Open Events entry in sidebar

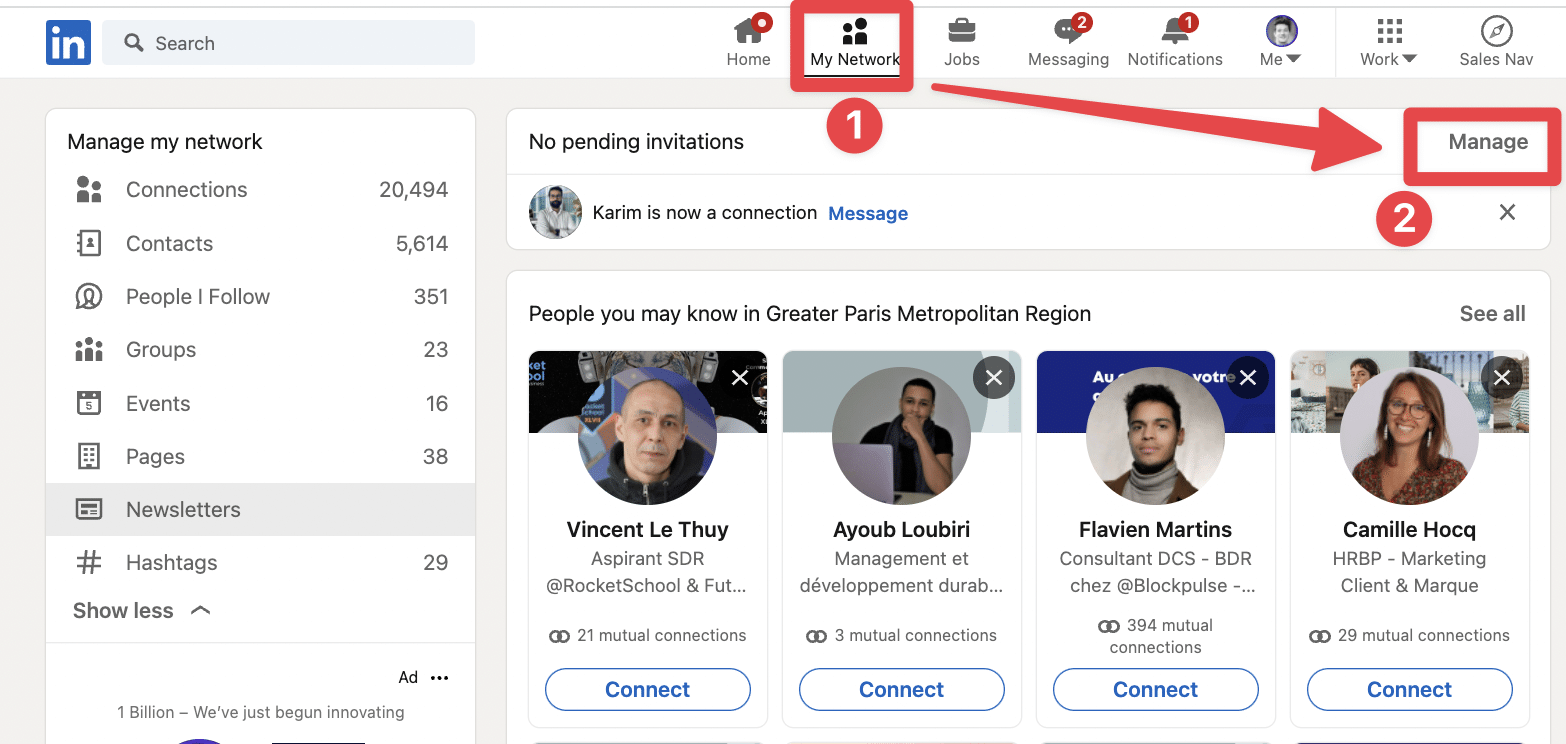tap(261, 403)
